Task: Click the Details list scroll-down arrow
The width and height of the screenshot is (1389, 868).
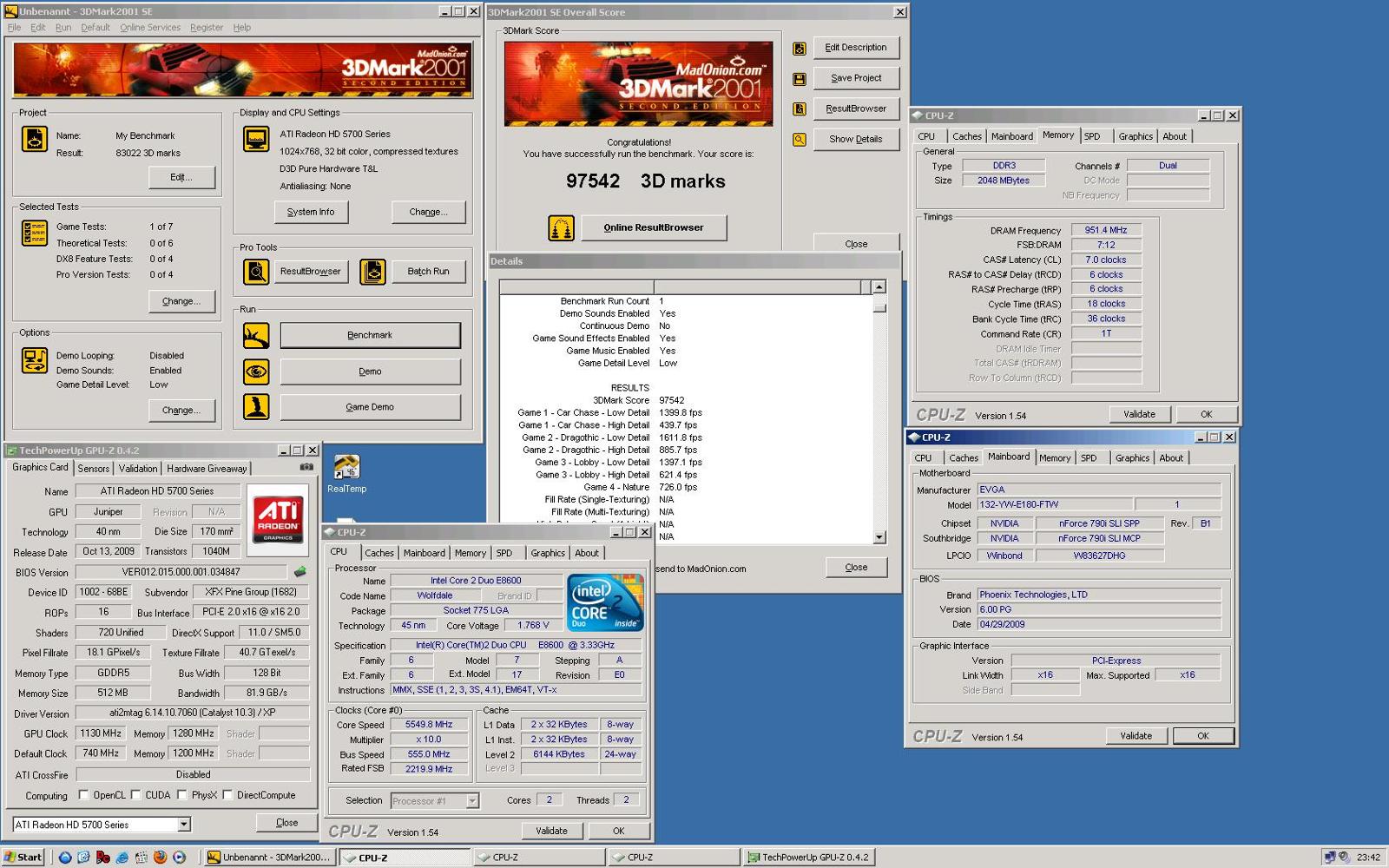Action: 879,537
